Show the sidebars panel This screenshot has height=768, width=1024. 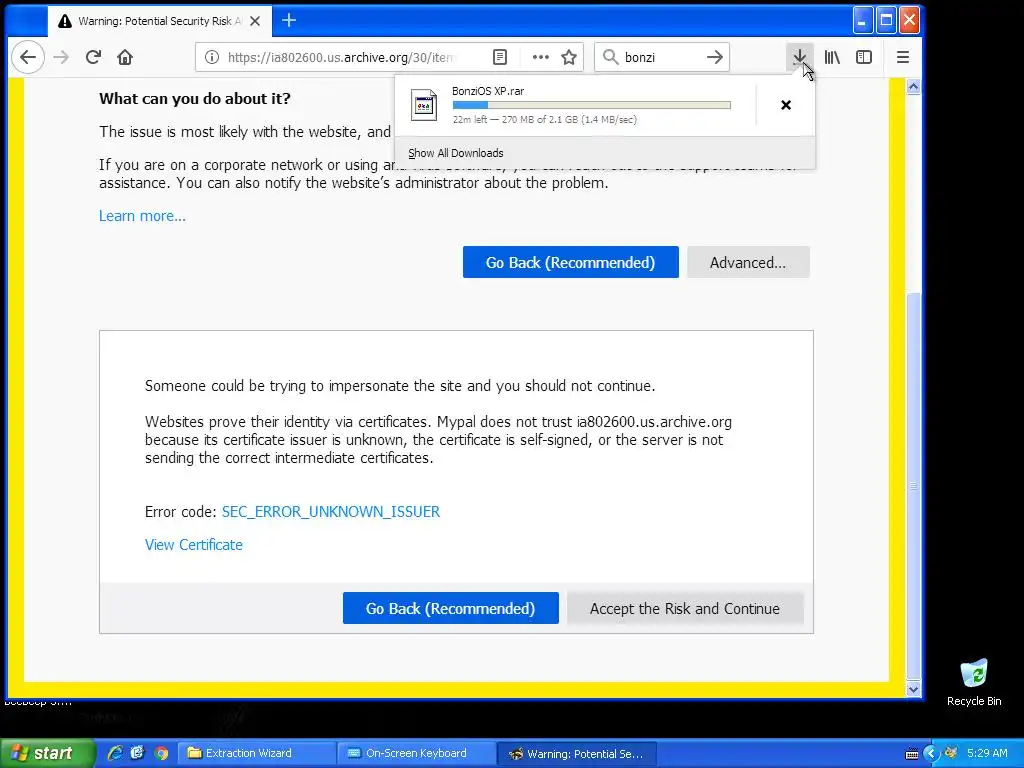864,57
